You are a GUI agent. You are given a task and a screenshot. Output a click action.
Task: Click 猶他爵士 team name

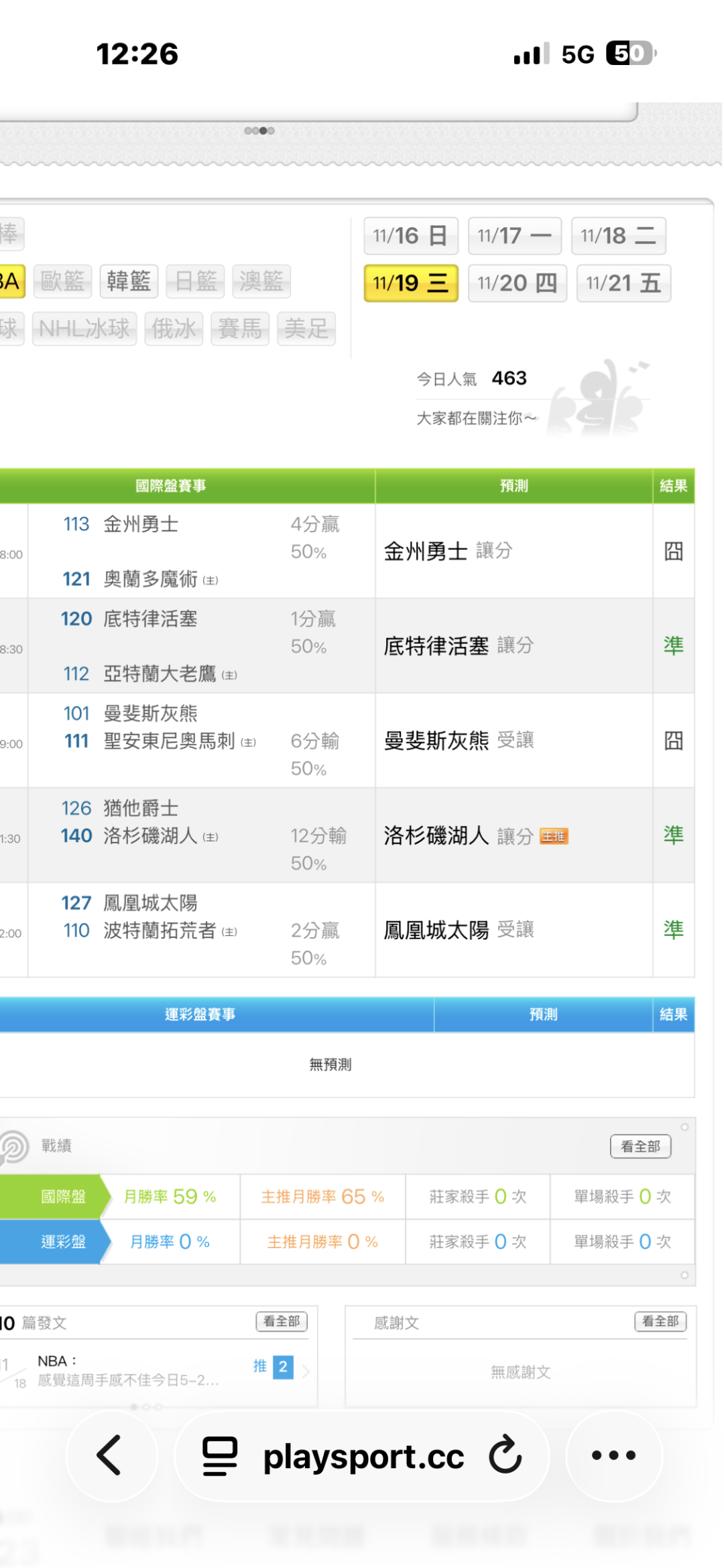141,808
